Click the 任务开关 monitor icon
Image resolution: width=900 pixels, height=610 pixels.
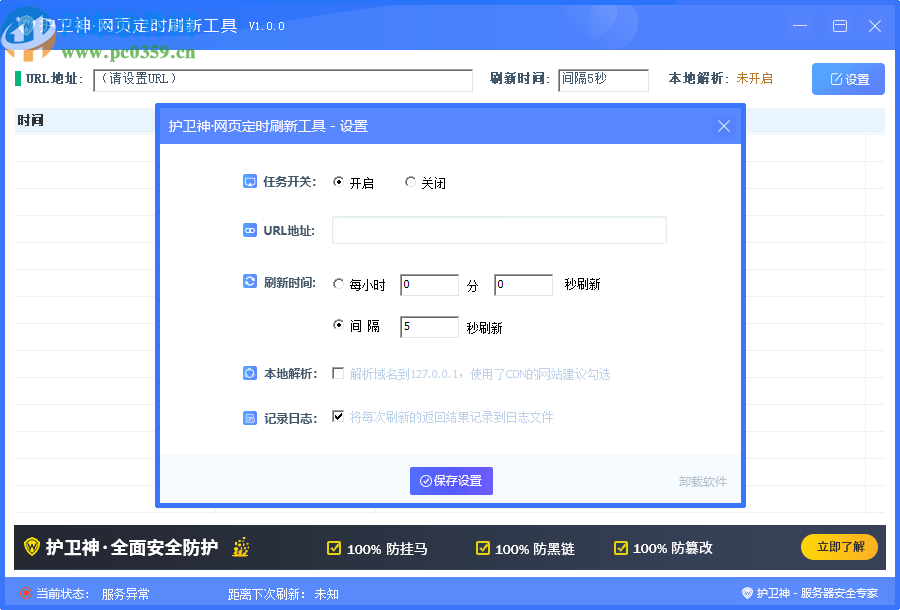point(248,181)
